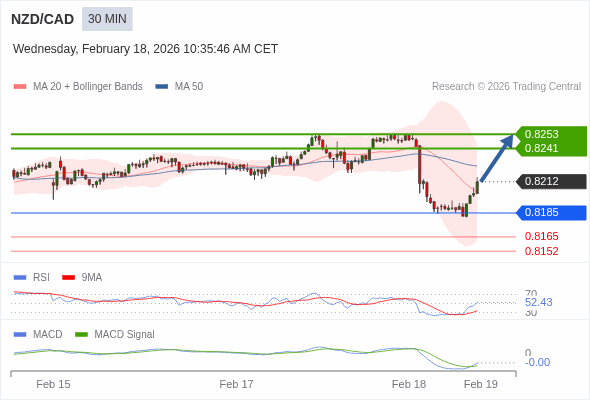Click the 9MA legend label

click(x=92, y=278)
